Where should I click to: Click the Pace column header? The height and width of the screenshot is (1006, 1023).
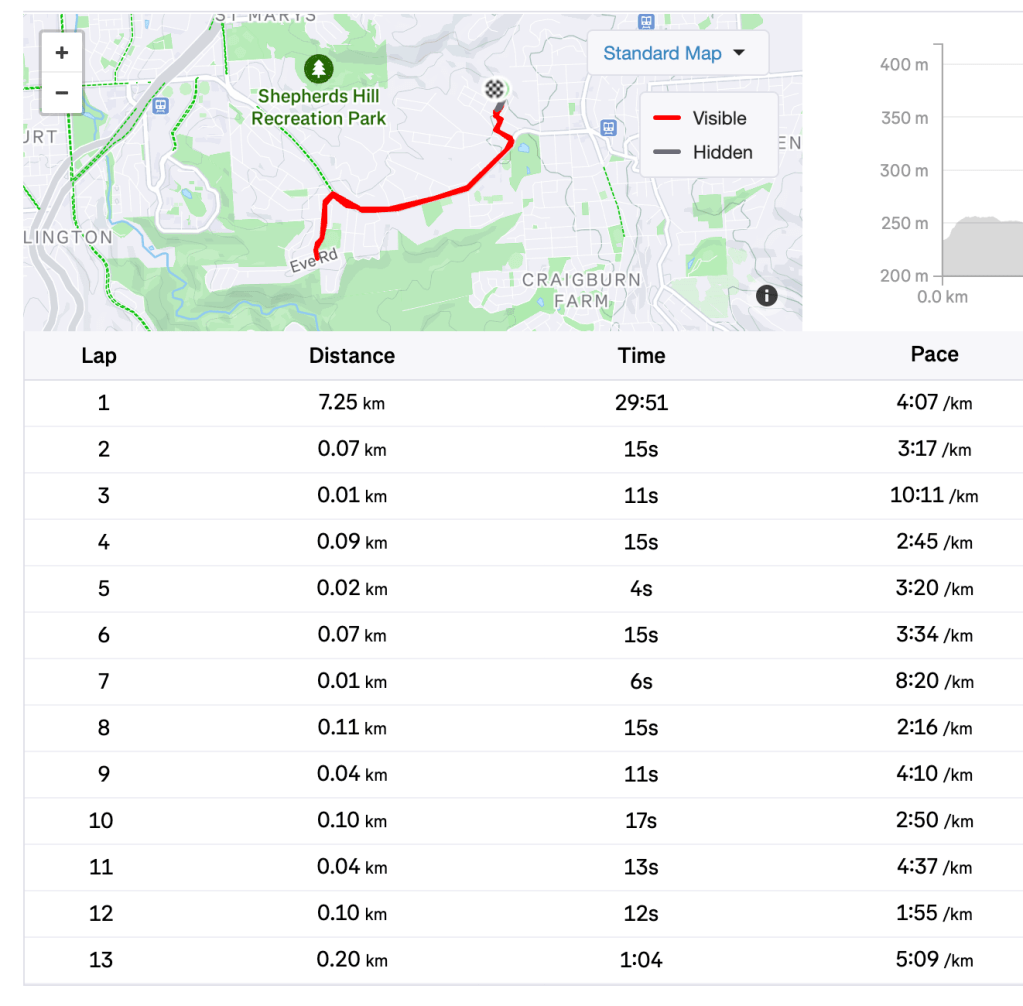tap(934, 355)
